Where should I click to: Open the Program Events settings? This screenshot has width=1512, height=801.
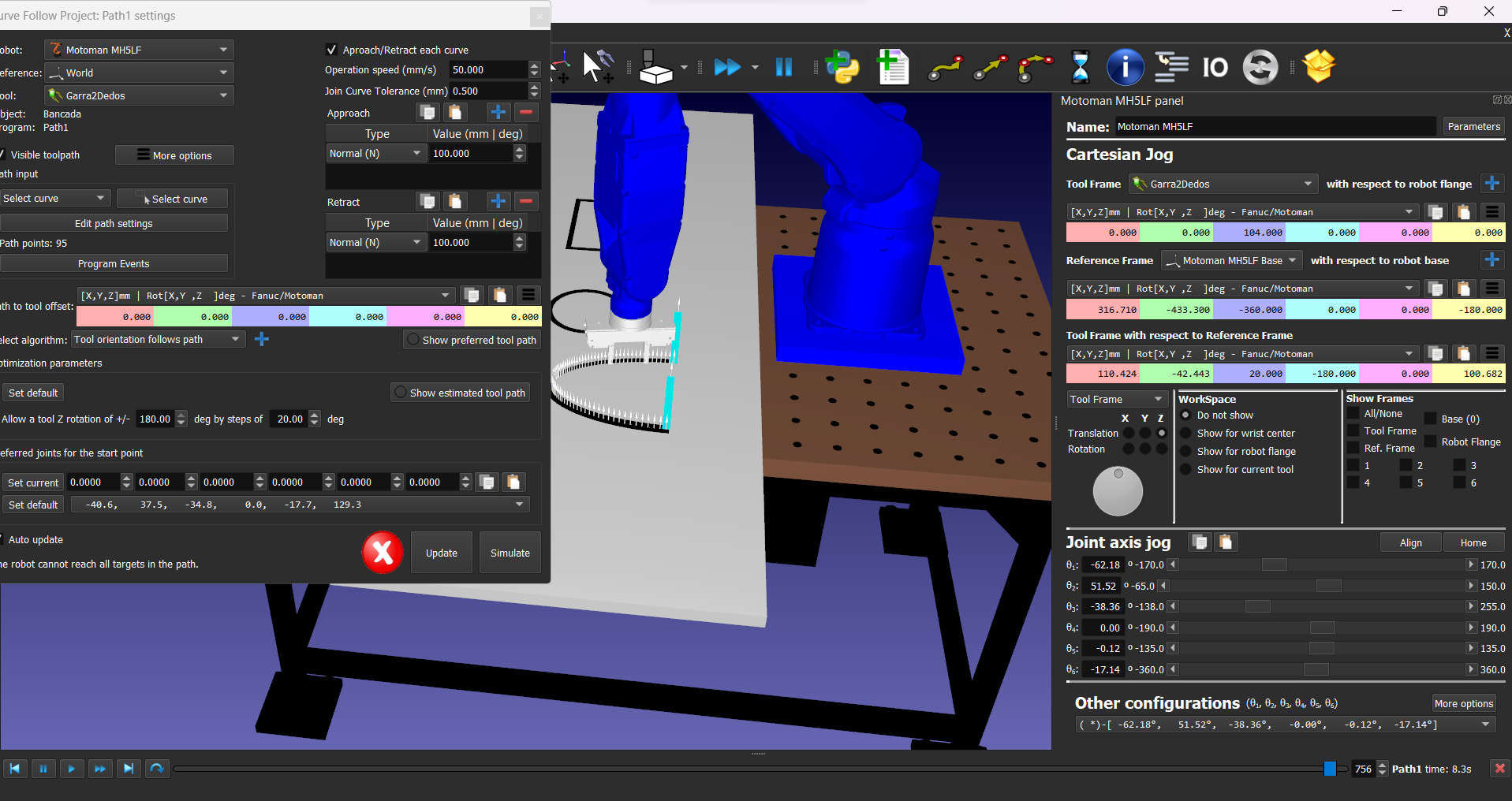point(114,263)
